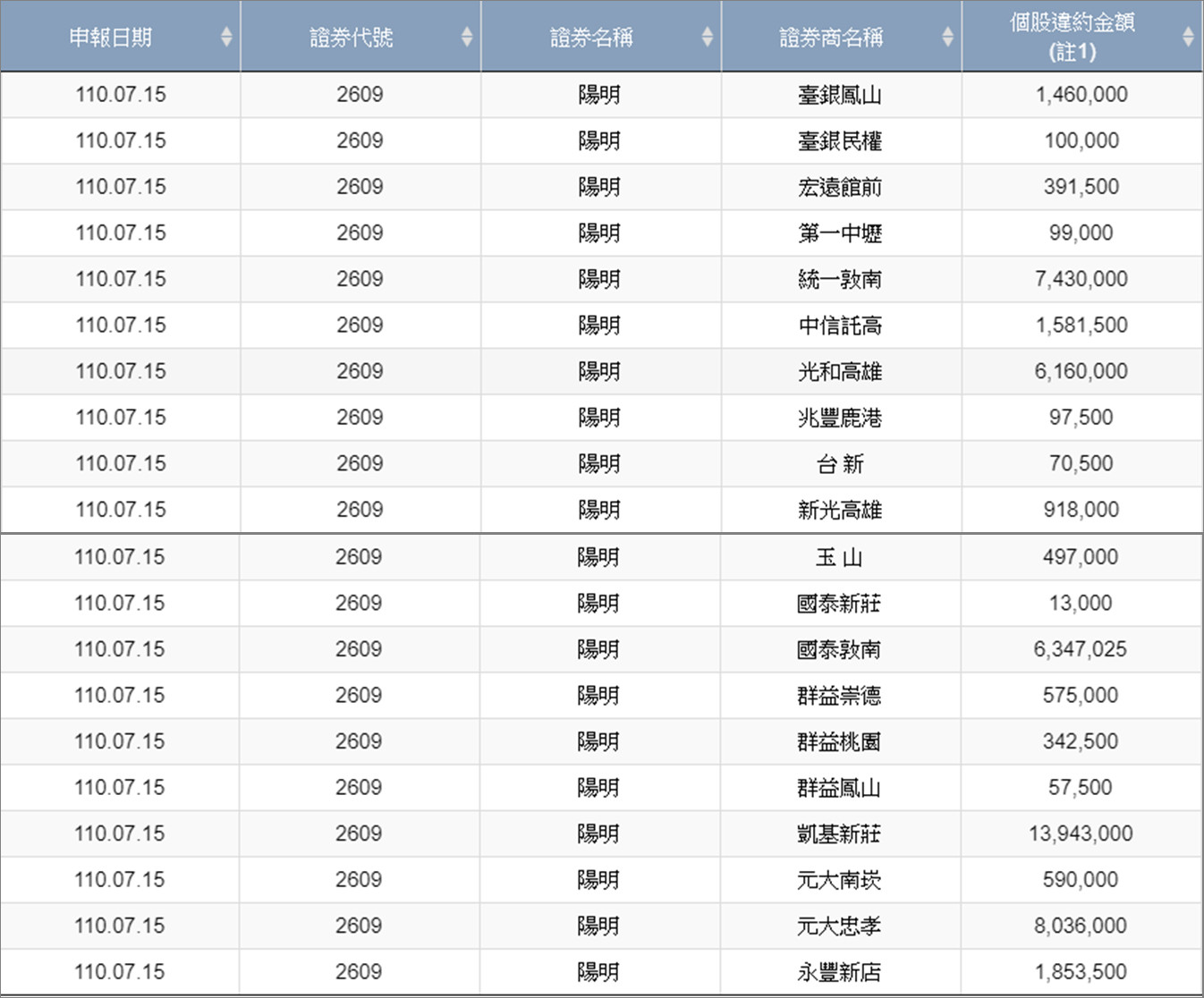Click amount 6,160,000

[1081, 370]
